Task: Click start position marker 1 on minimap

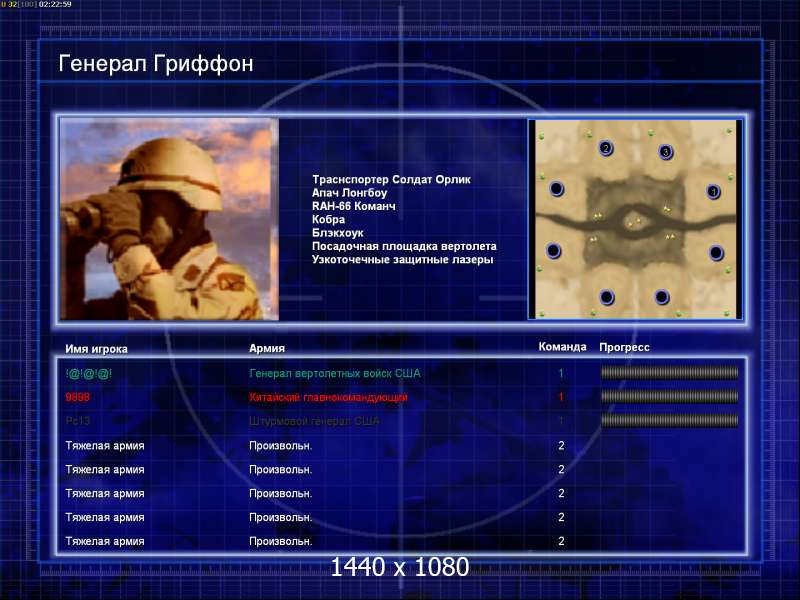Action: click(713, 192)
